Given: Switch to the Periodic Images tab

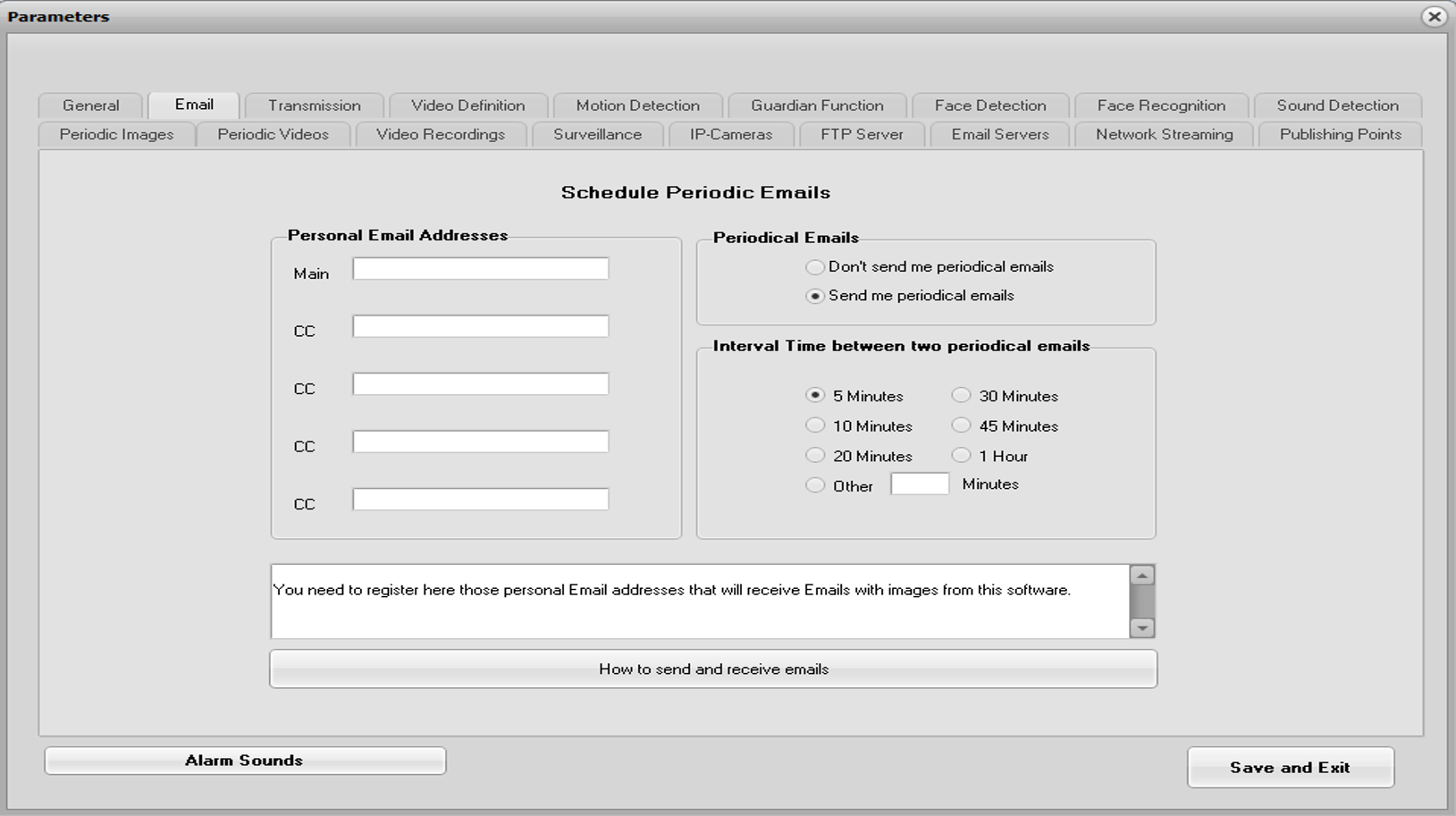Looking at the screenshot, I should pyautogui.click(x=116, y=134).
